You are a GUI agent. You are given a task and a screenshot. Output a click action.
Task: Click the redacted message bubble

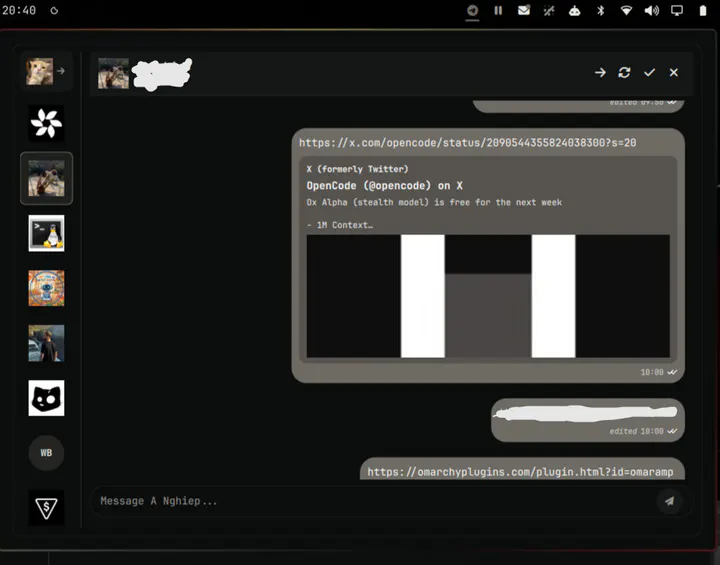588,420
